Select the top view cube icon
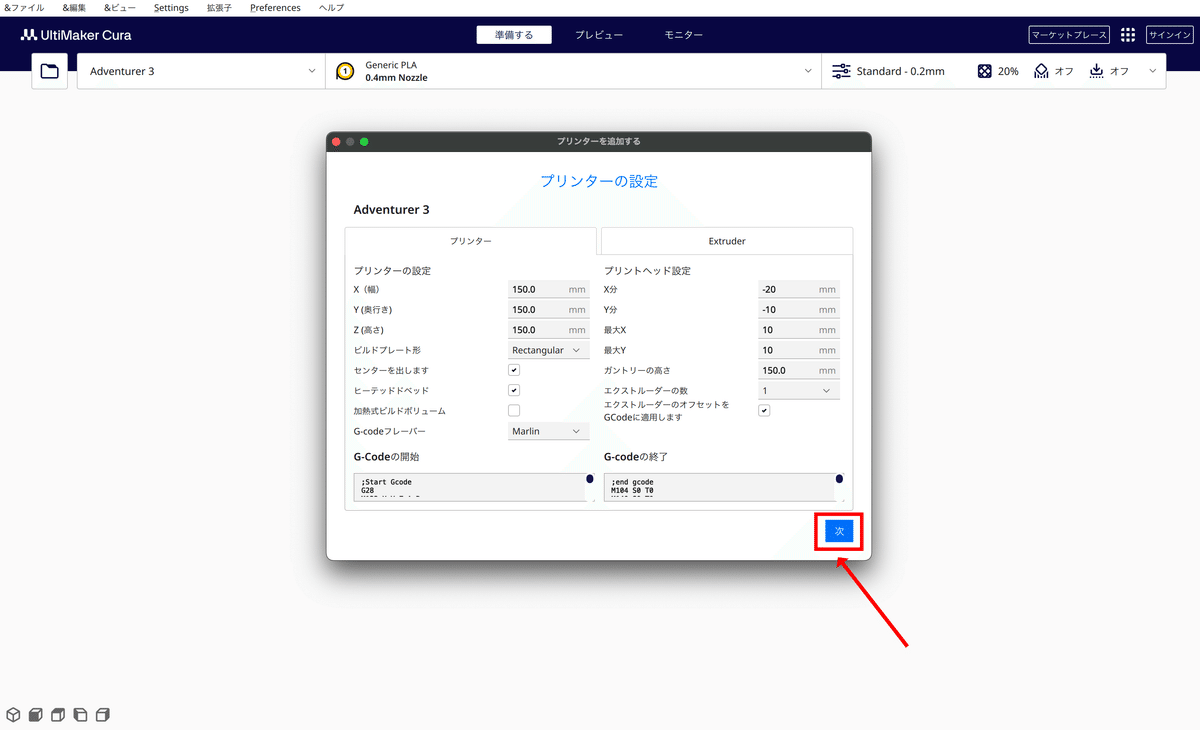The width and height of the screenshot is (1200, 730). [58, 715]
